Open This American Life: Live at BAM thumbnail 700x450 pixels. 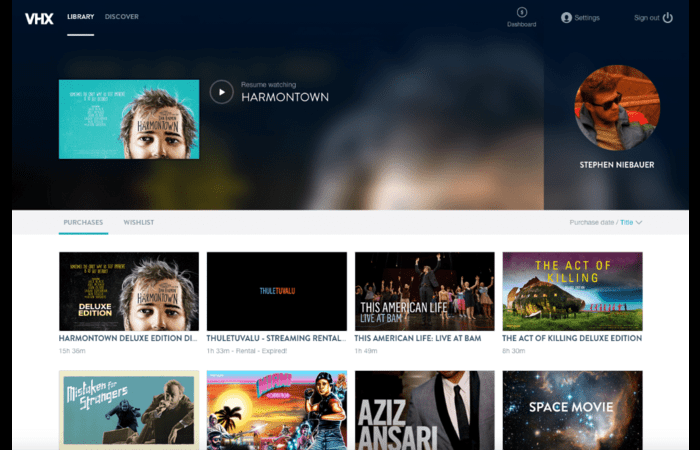[425, 291]
